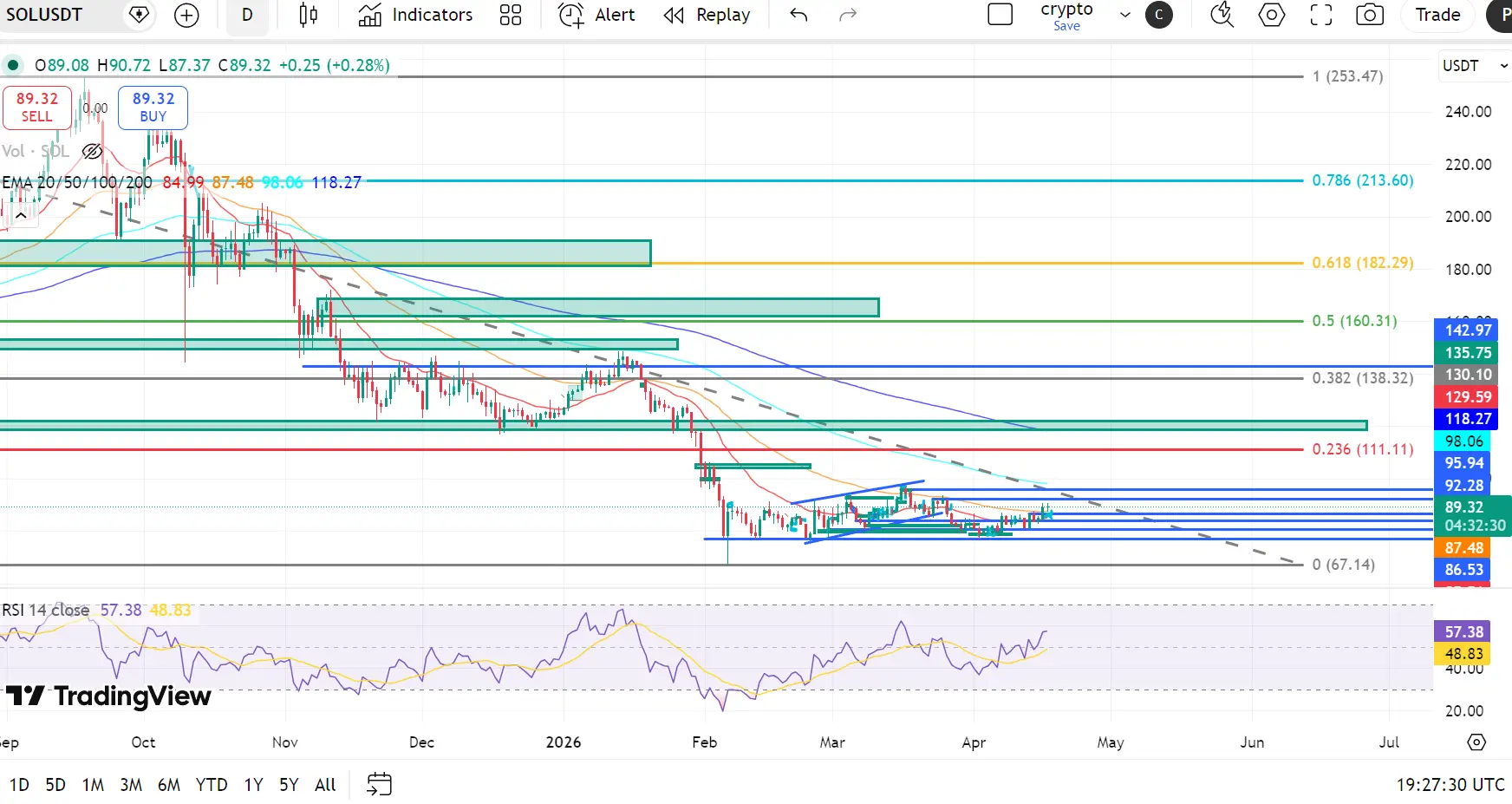This screenshot has height=804, width=1512.
Task: Toggle the green market status dot
Action: (13, 65)
